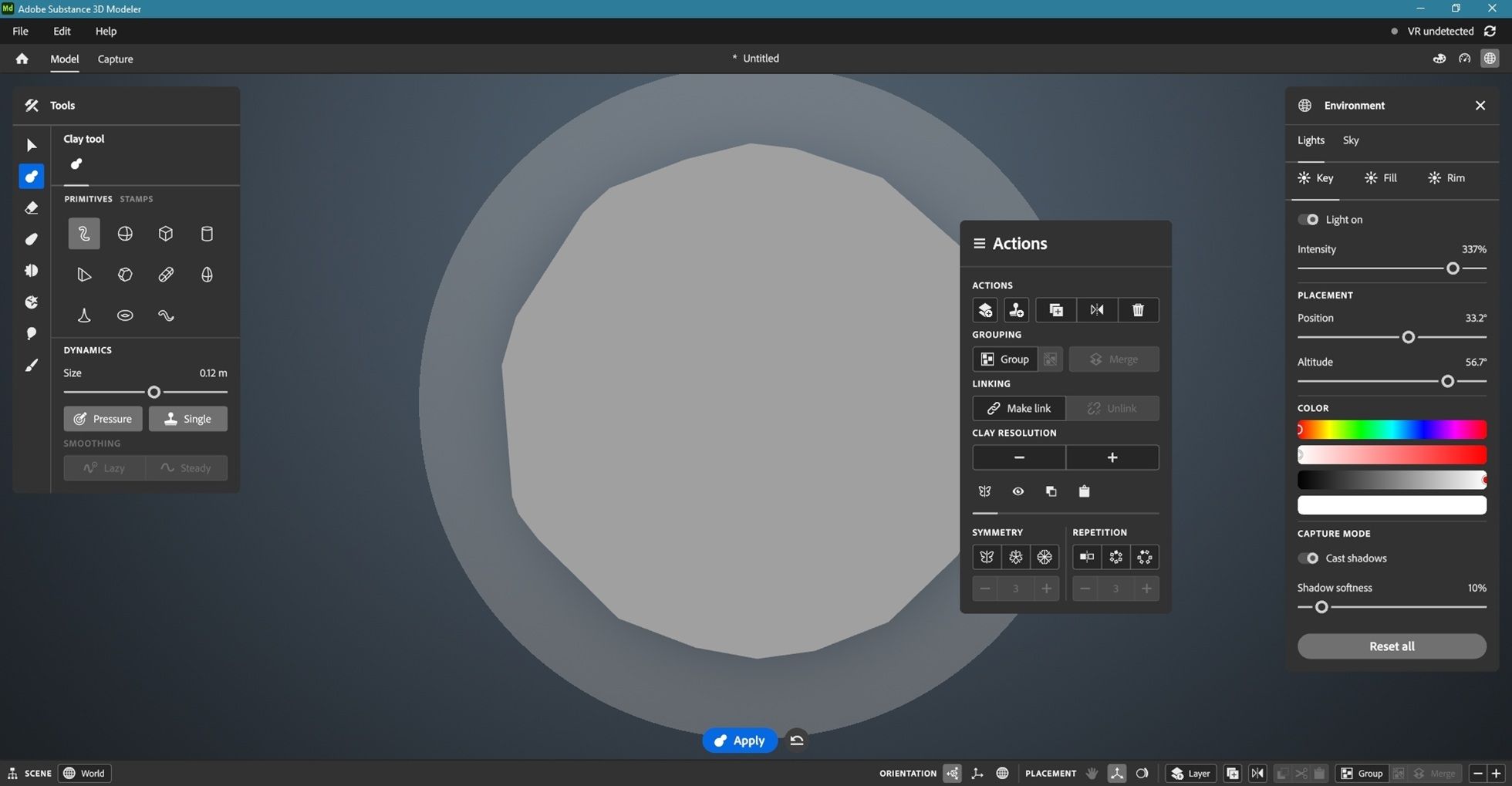Open the Layer control in bottom bar
Image resolution: width=1512 pixels, height=786 pixels.
(1190, 773)
